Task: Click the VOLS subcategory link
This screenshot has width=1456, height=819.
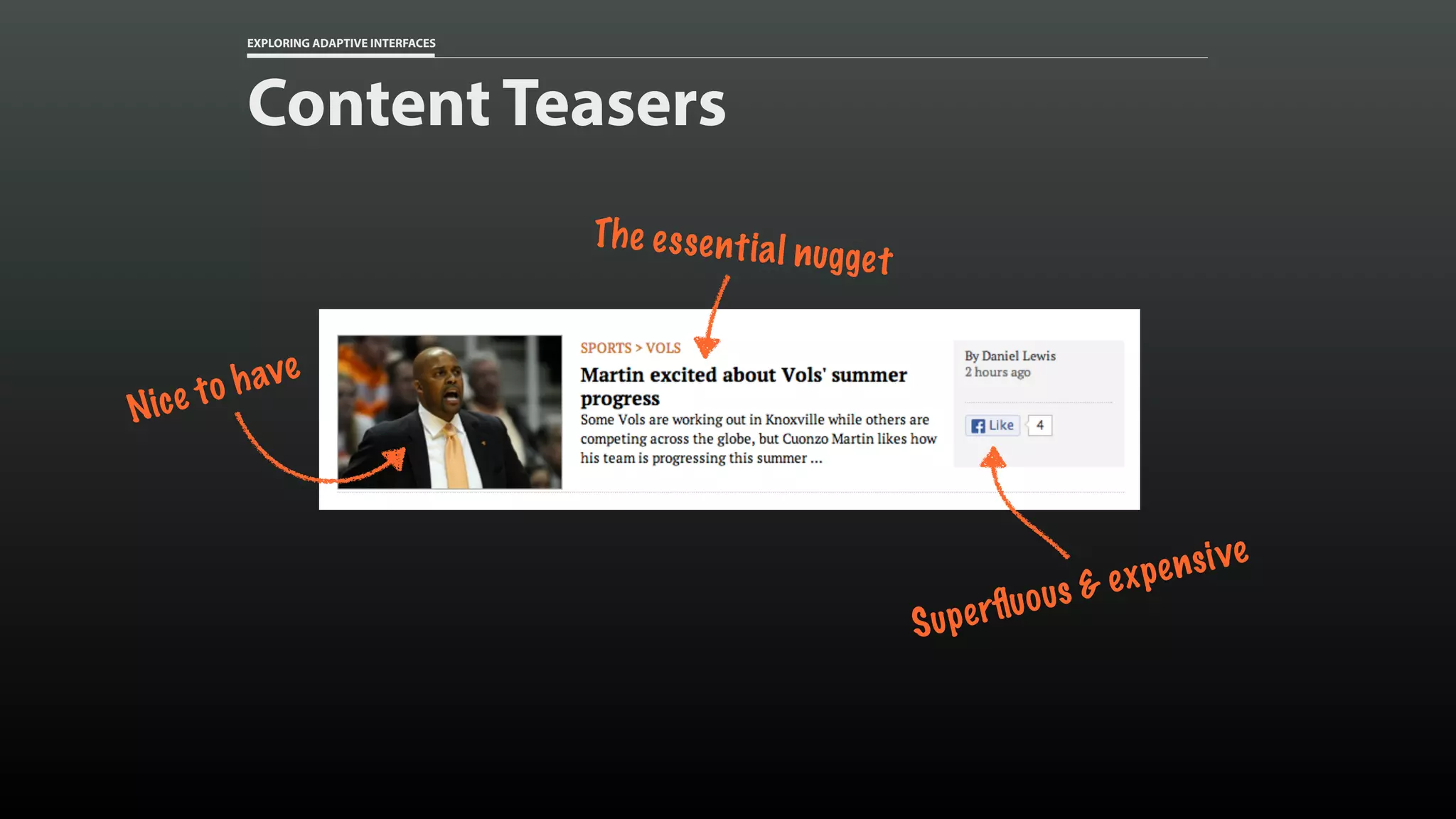Action: pyautogui.click(x=663, y=348)
